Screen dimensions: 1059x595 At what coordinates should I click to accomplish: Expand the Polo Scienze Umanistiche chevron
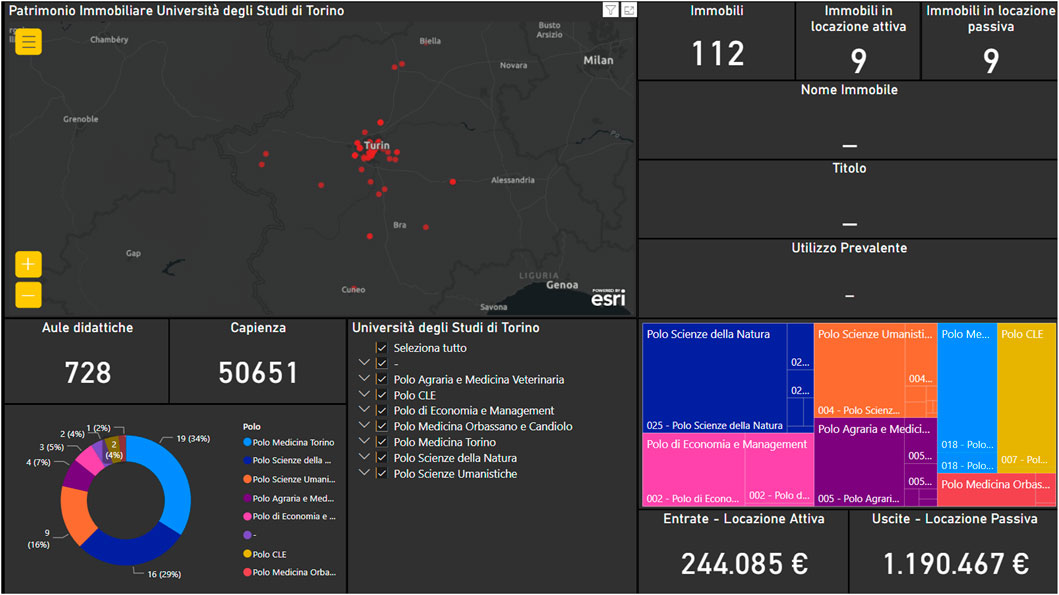tap(364, 472)
